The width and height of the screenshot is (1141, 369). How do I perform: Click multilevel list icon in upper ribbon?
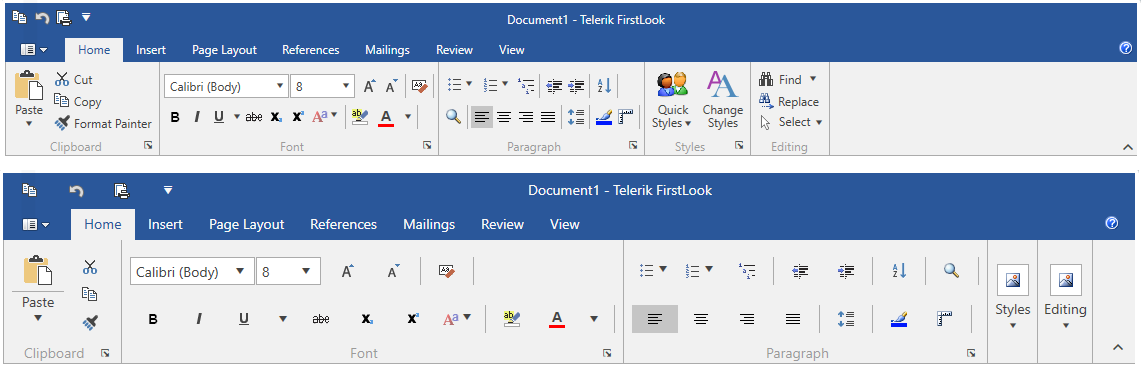[x=525, y=86]
